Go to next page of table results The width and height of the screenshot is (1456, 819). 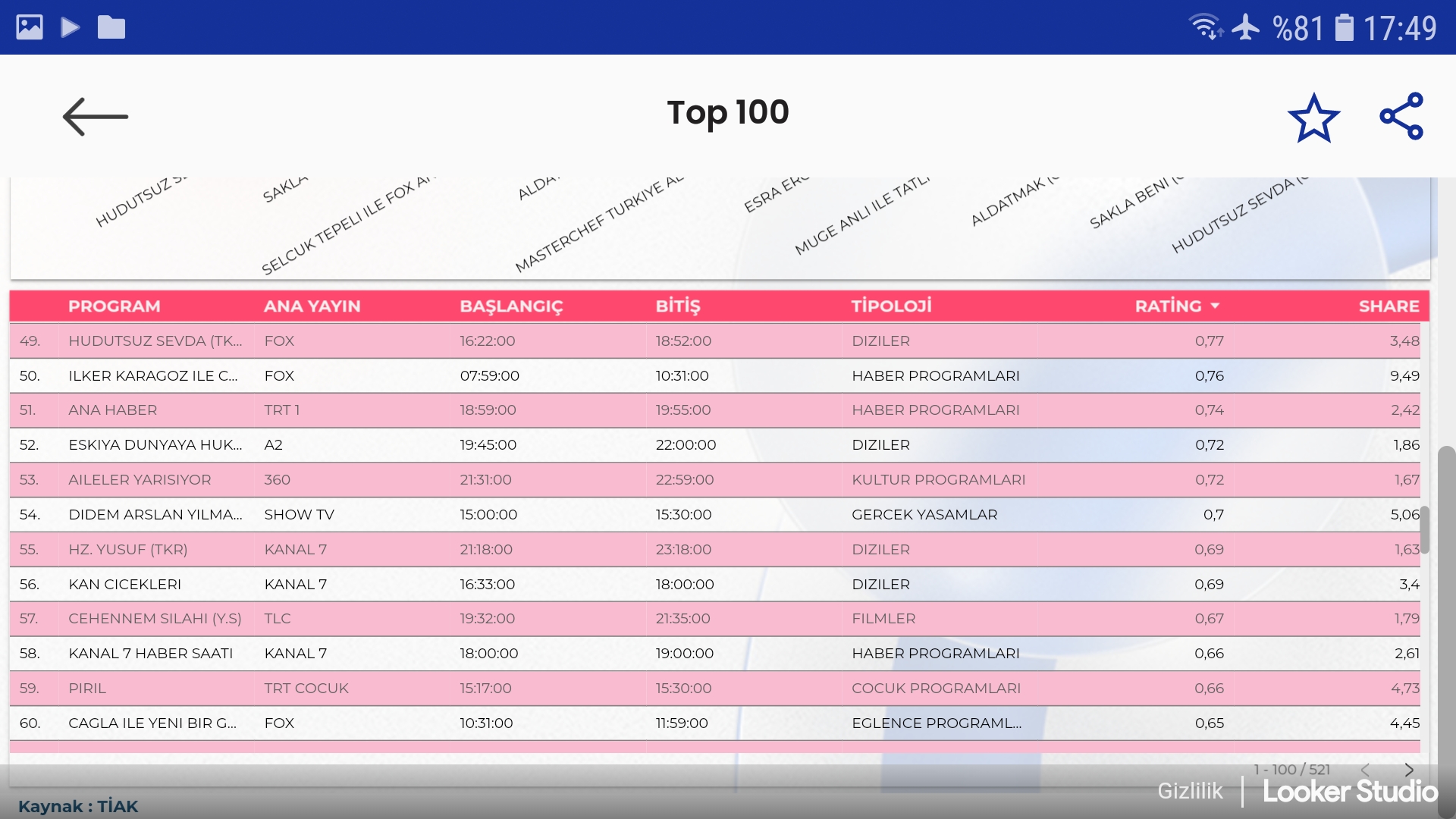pyautogui.click(x=1409, y=770)
